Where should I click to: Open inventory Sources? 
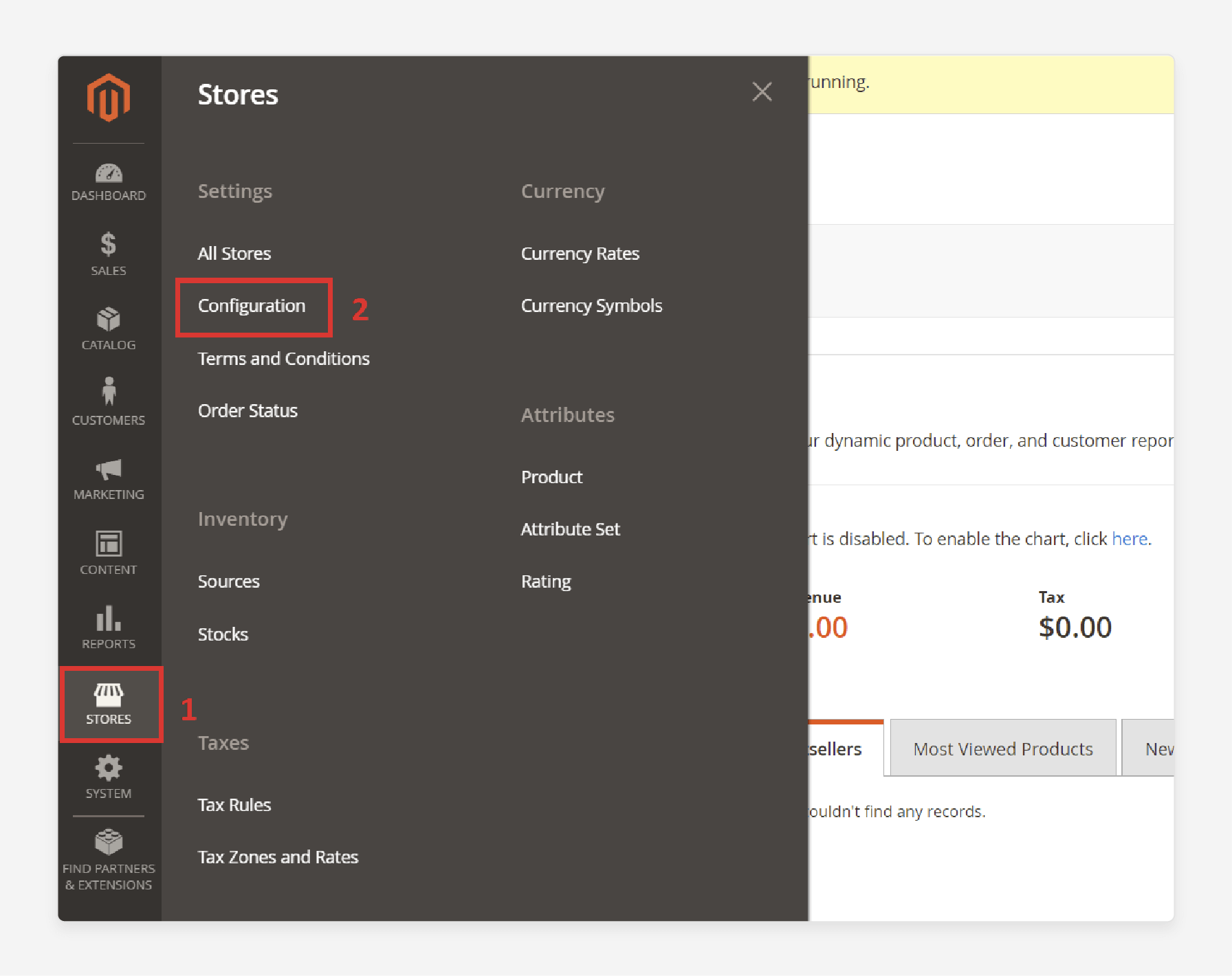click(x=229, y=581)
